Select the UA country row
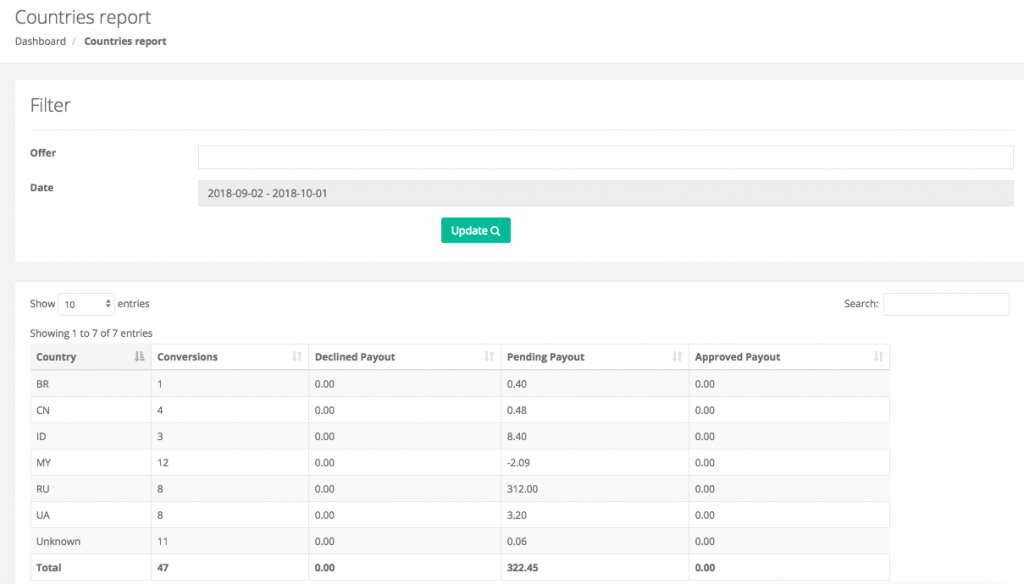Screen dimensions: 1024x584 [43, 515]
